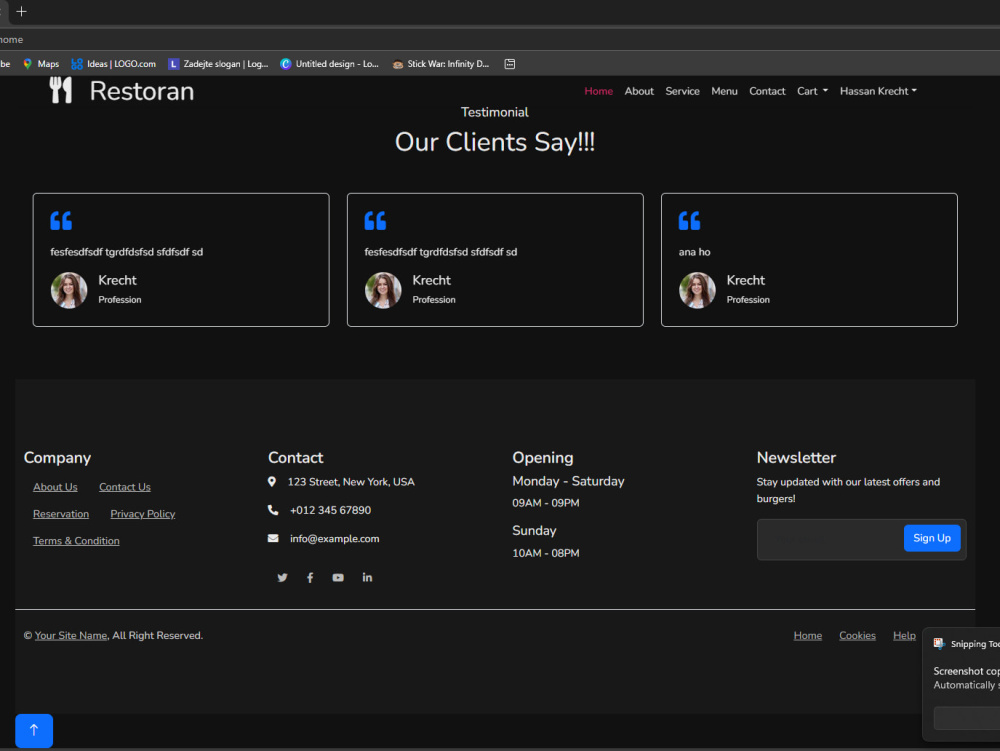Image resolution: width=1000 pixels, height=751 pixels.
Task: Click the map marker icon beside address
Action: (272, 482)
